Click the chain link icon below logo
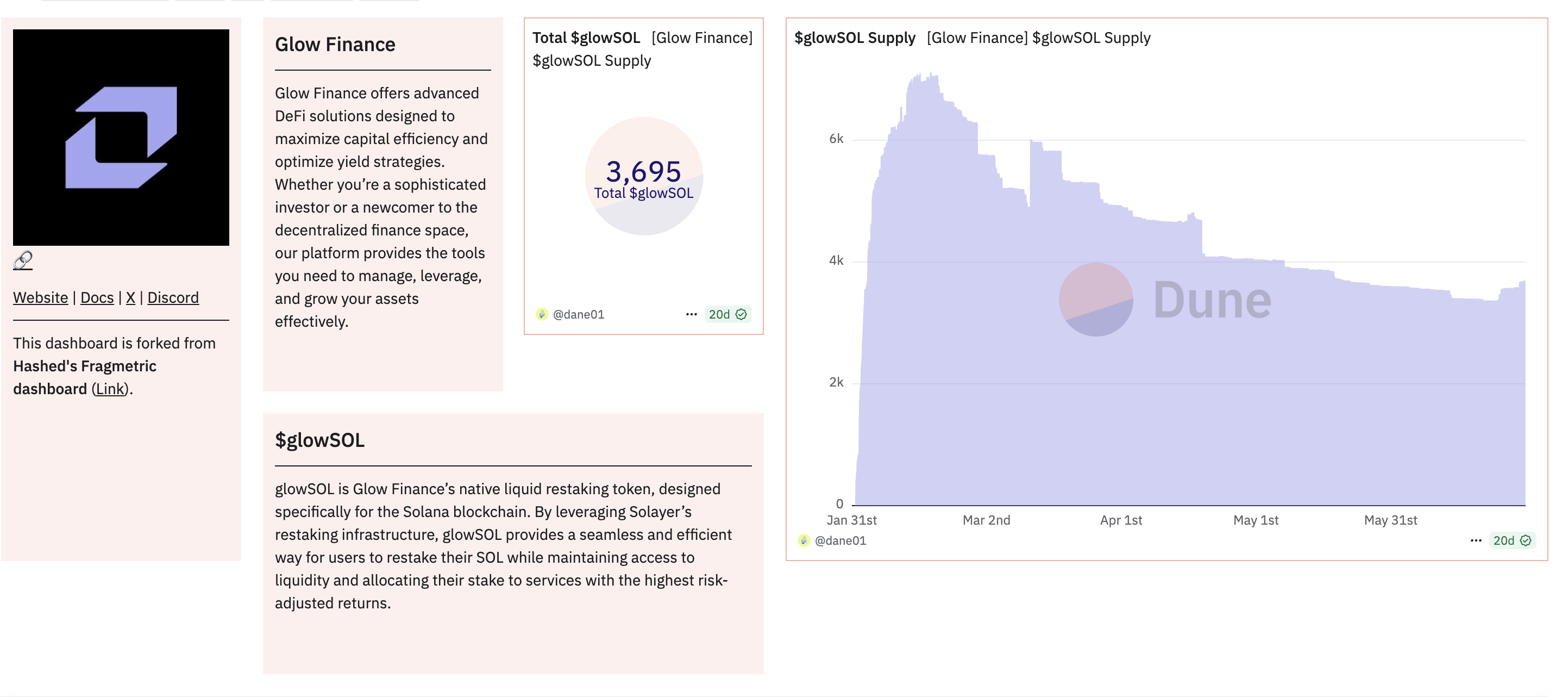 click(22, 260)
